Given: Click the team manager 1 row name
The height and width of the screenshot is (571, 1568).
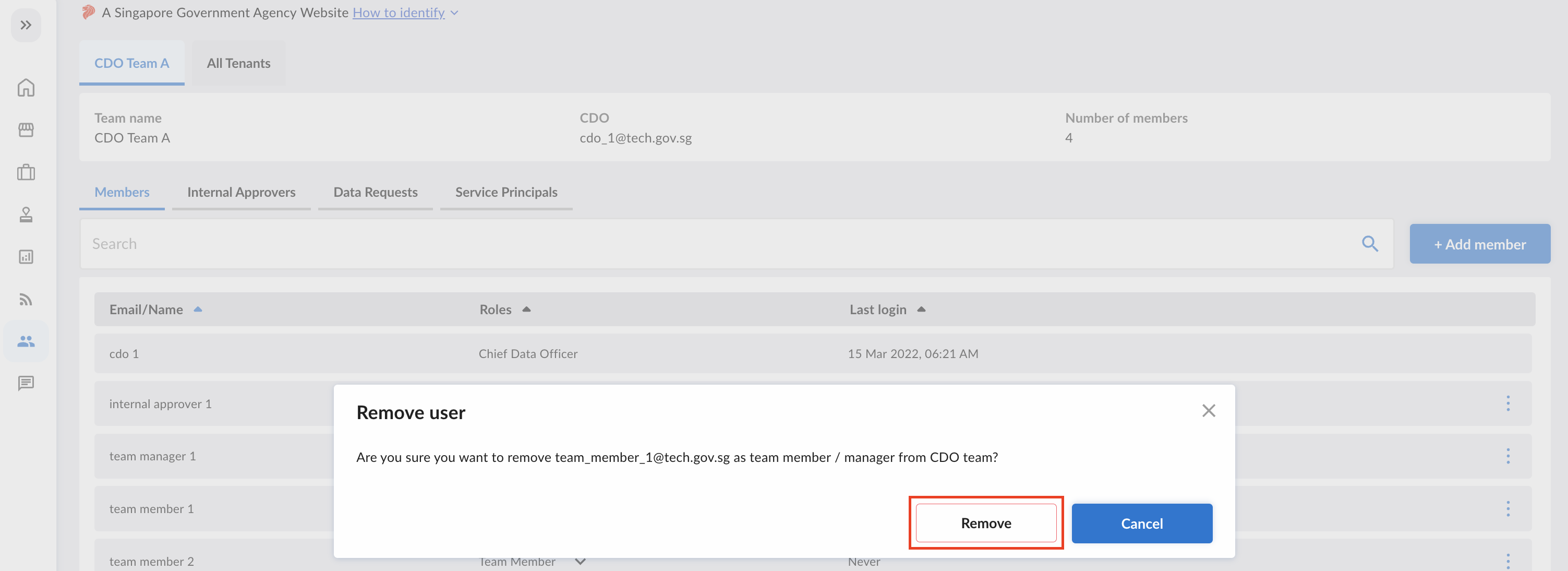Looking at the screenshot, I should click(152, 456).
